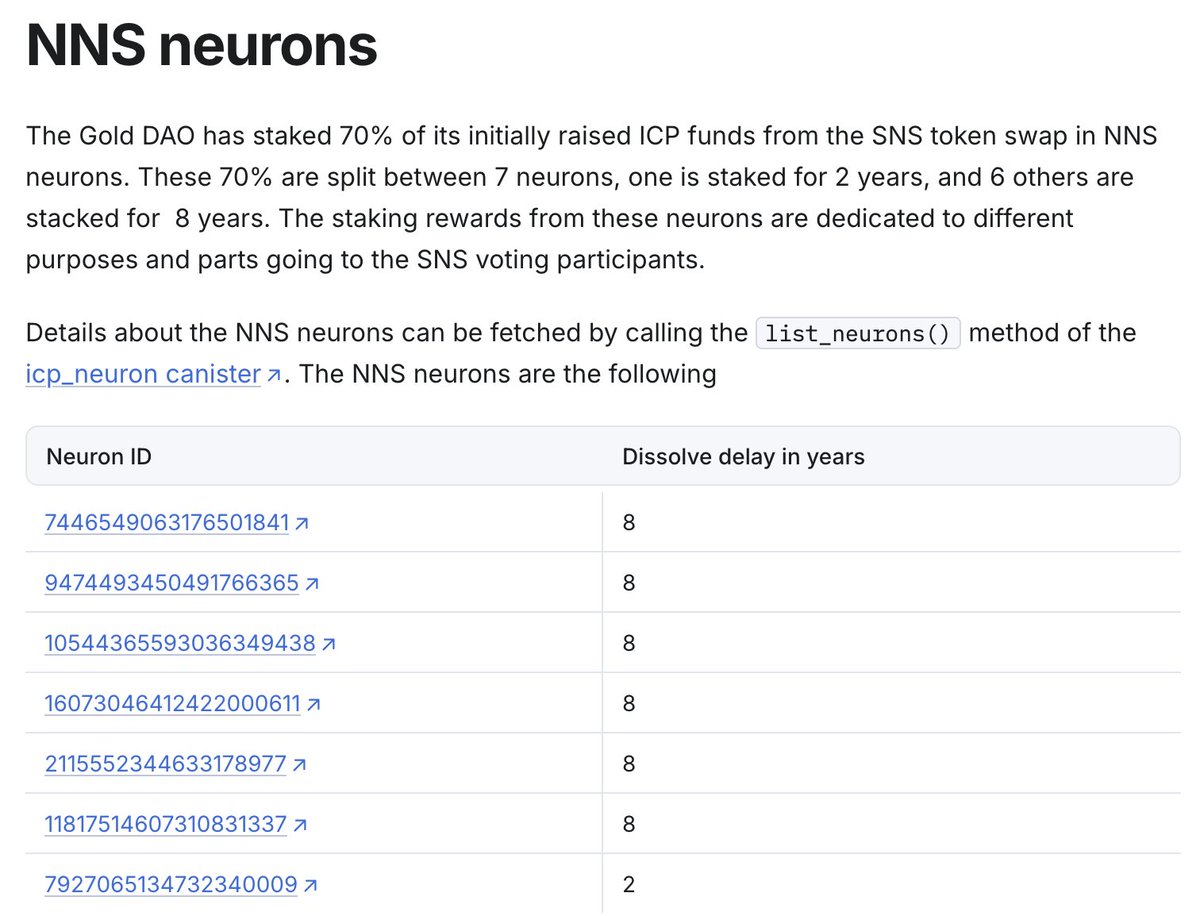Click external arrow icon after 16073046412422000611
Viewport: 1200px width, 916px height.
314,705
